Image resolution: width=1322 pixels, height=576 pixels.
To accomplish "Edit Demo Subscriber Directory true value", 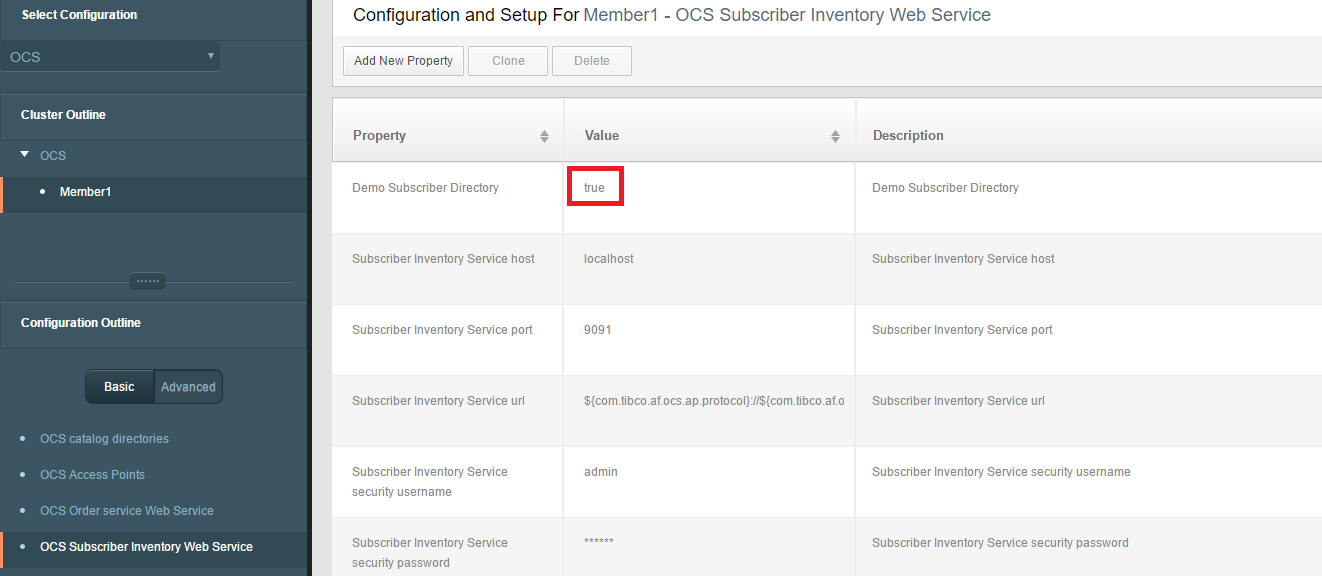I will tap(595, 188).
